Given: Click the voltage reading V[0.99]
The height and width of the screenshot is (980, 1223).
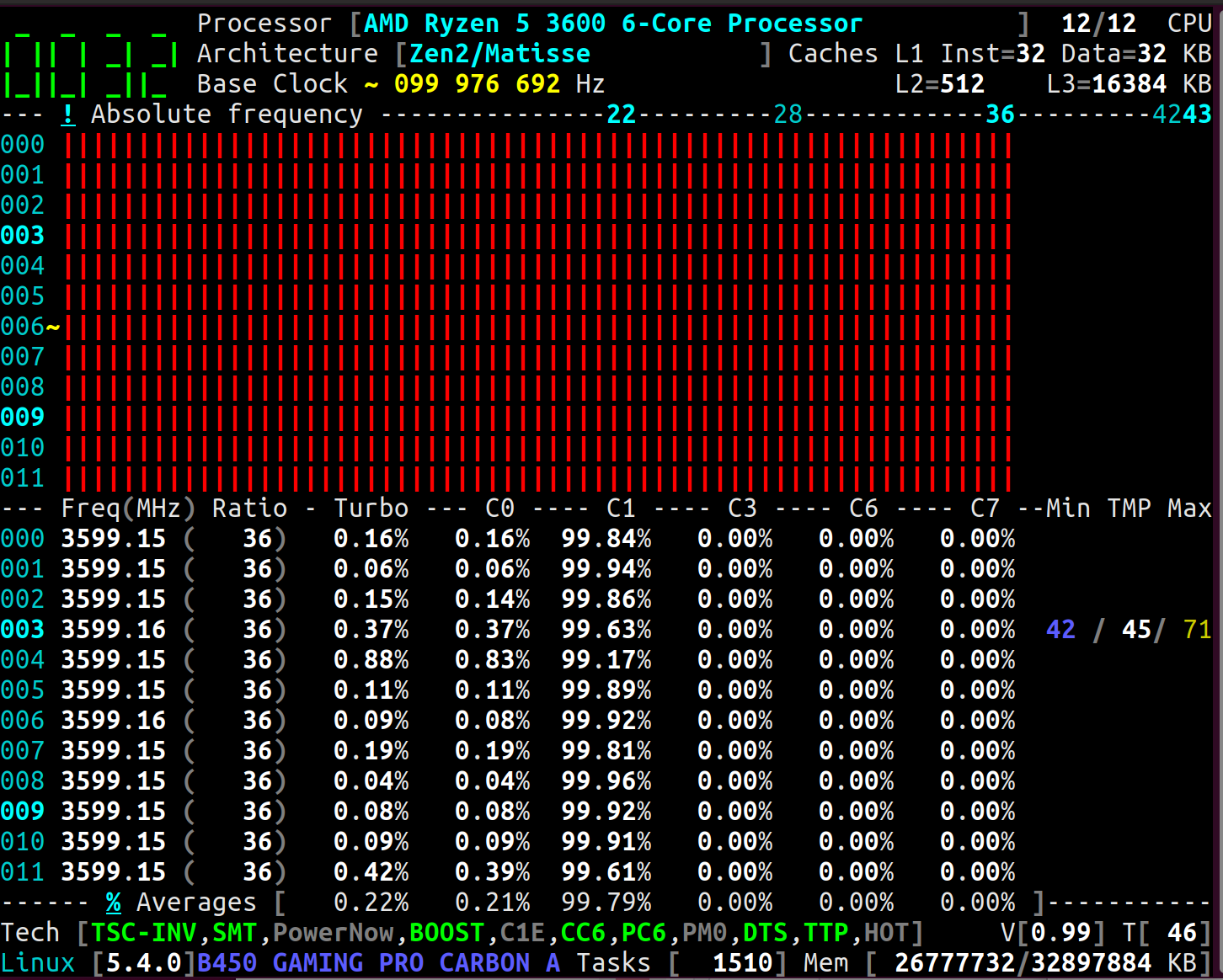Looking at the screenshot, I should click(1053, 933).
